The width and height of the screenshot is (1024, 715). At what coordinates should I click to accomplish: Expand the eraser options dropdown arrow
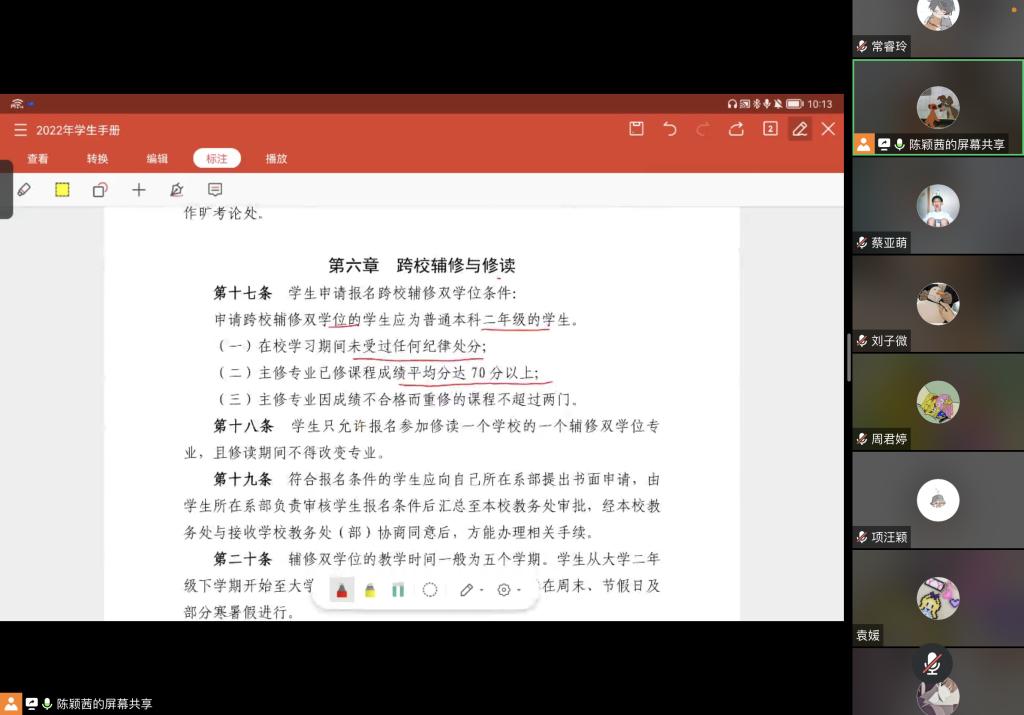pyautogui.click(x=481, y=590)
